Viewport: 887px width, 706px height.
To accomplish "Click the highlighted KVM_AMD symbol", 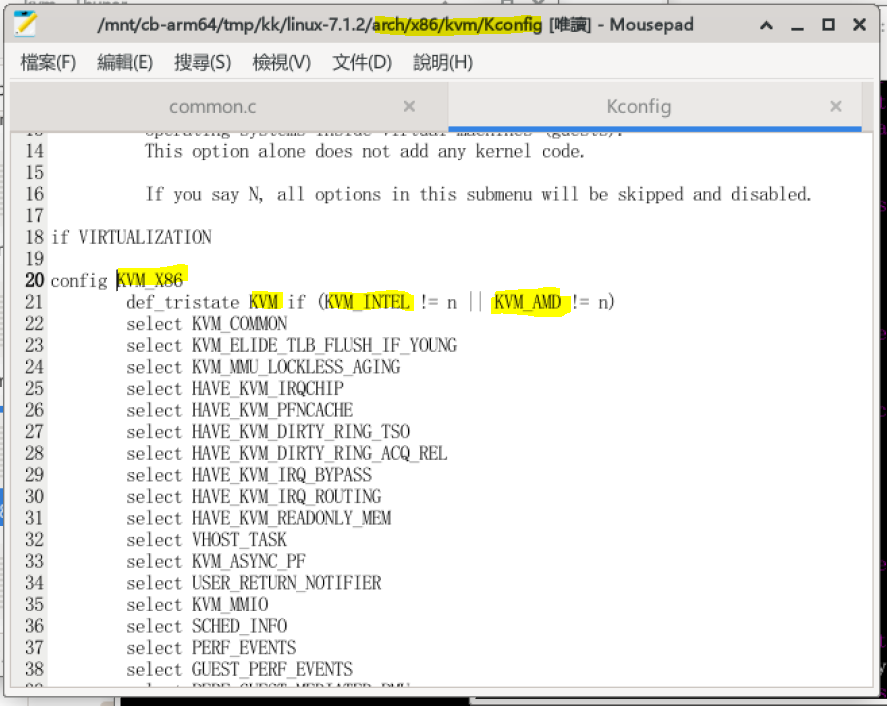I will (528, 302).
